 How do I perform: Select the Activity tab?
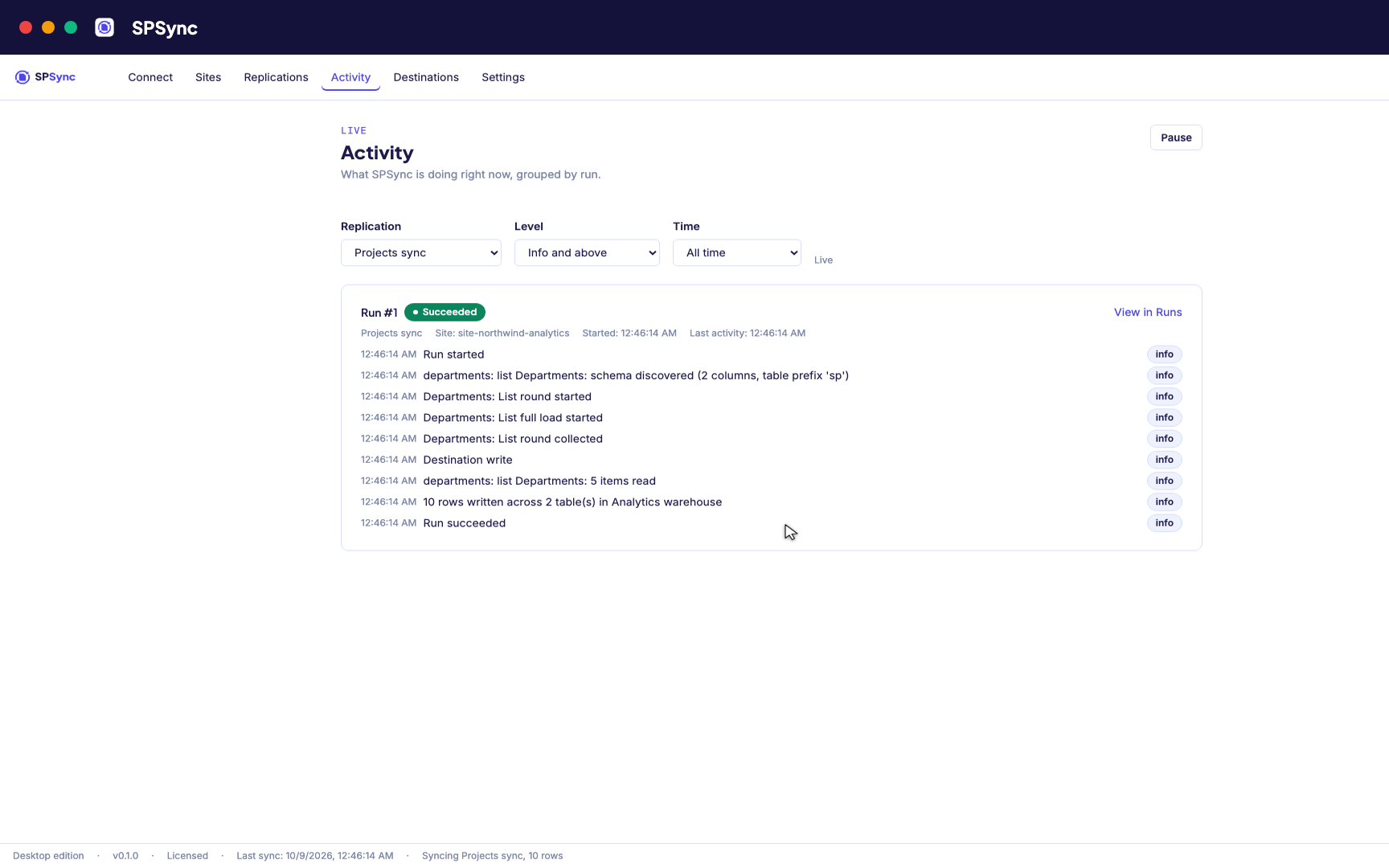click(350, 77)
